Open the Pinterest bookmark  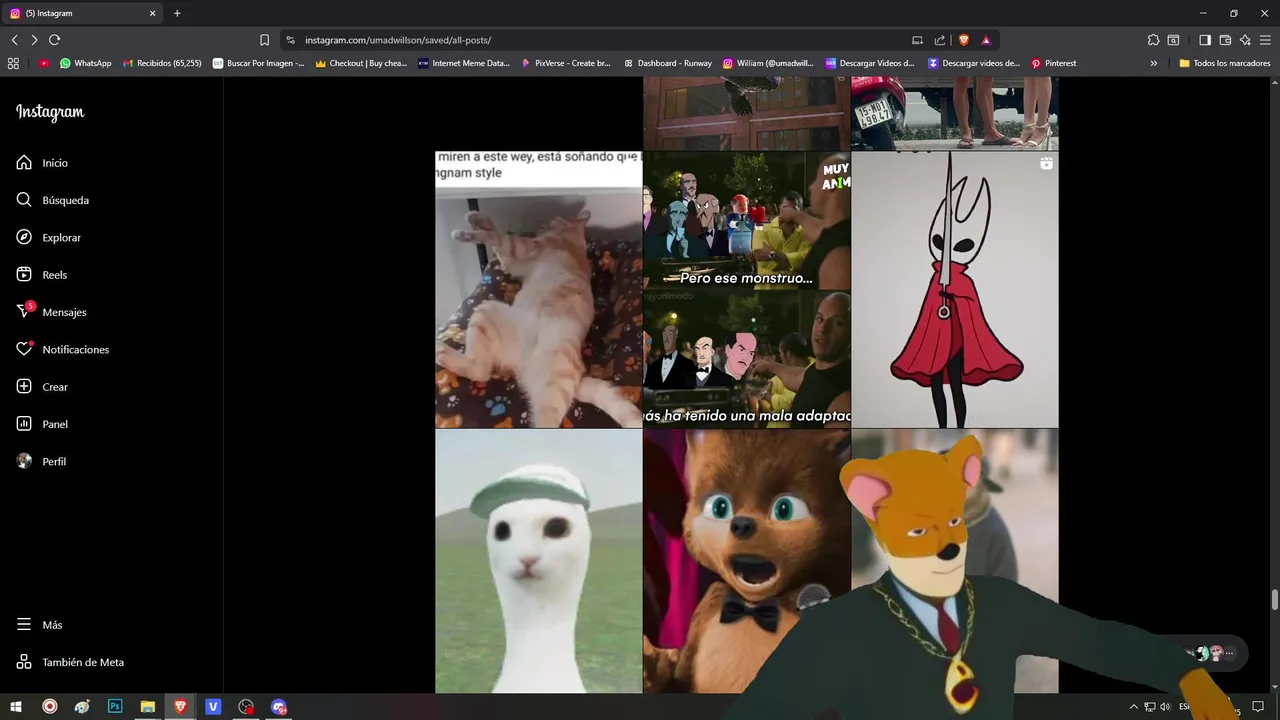(x=1054, y=63)
